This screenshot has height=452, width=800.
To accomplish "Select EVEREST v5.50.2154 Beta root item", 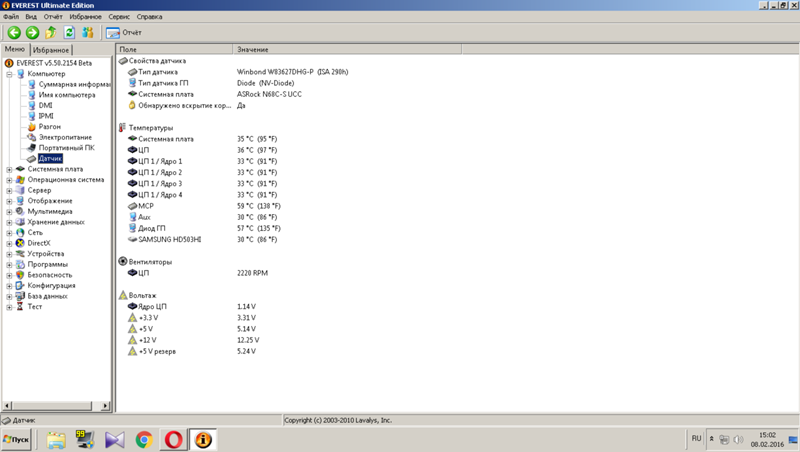I will coord(54,63).
